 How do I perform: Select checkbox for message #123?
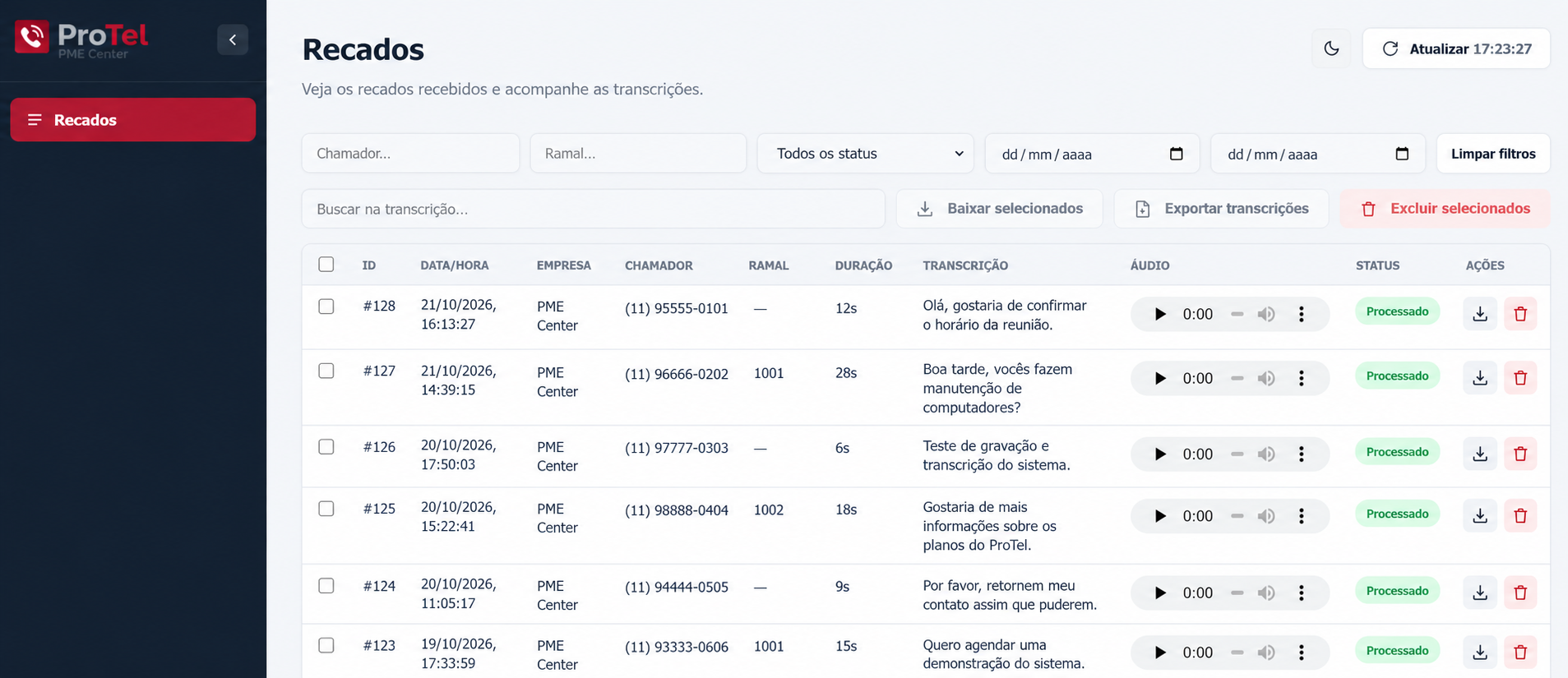[x=326, y=645]
